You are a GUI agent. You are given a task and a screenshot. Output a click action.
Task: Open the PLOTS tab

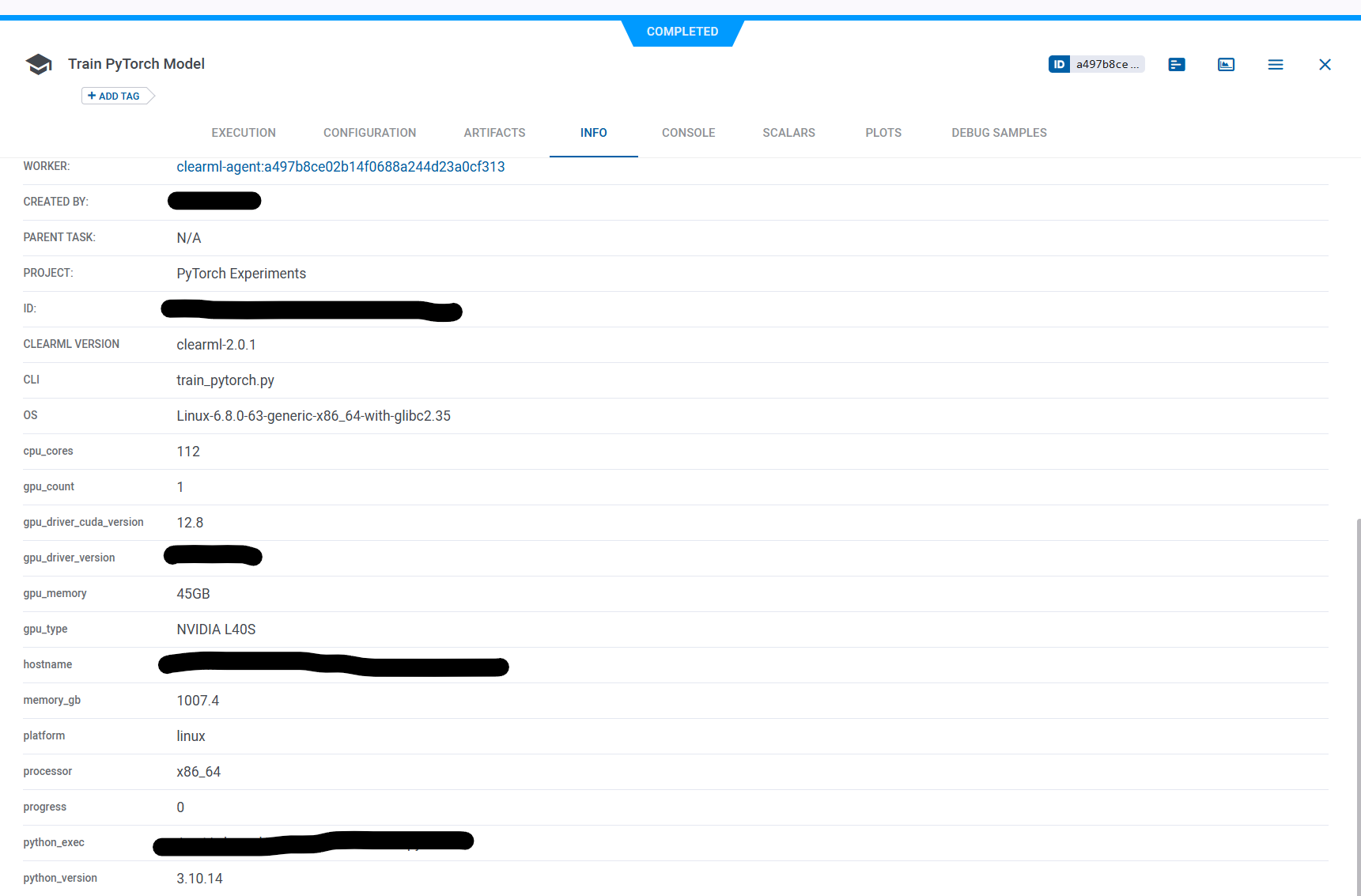(883, 133)
